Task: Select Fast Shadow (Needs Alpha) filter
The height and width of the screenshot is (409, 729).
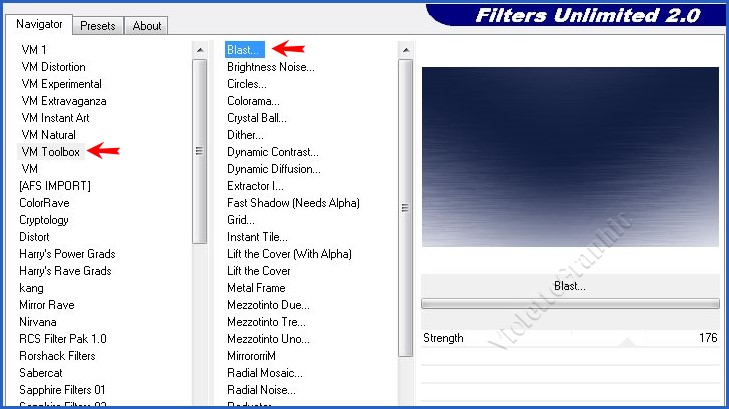Action: [x=293, y=203]
